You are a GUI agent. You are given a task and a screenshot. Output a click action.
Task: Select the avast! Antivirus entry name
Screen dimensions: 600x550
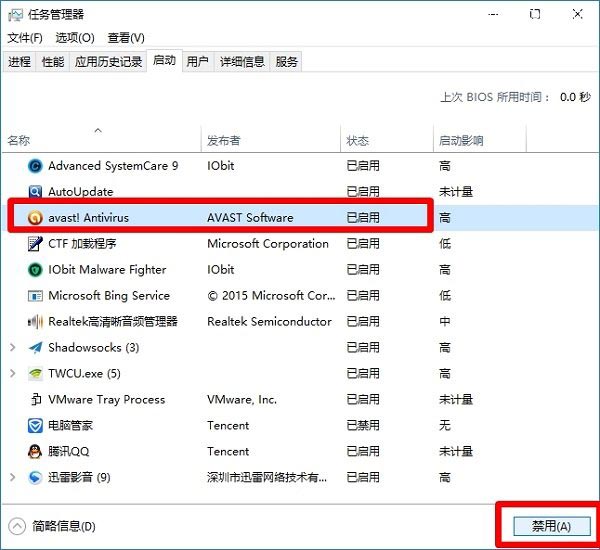pos(88,217)
